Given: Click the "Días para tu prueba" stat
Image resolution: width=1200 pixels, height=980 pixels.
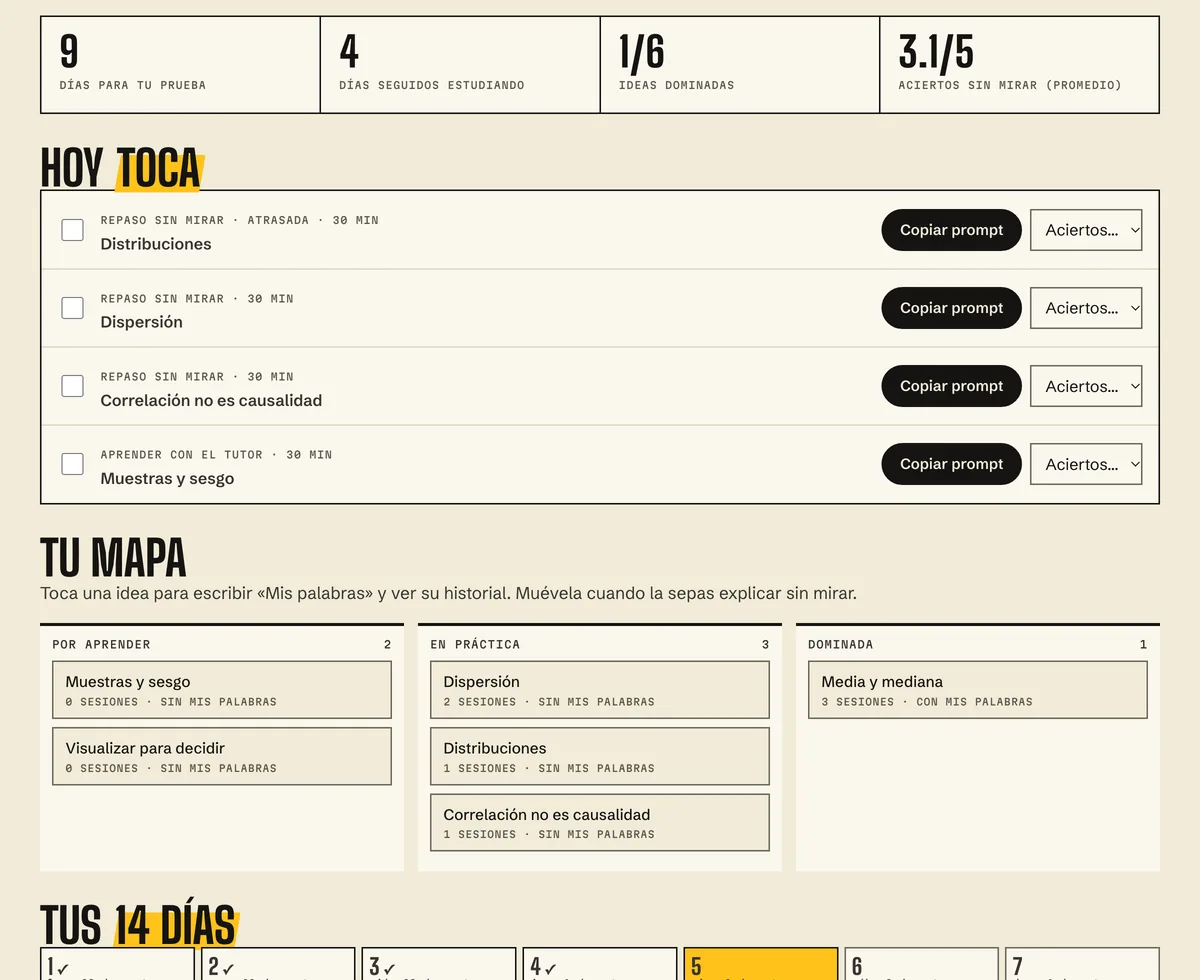Looking at the screenshot, I should (180, 65).
